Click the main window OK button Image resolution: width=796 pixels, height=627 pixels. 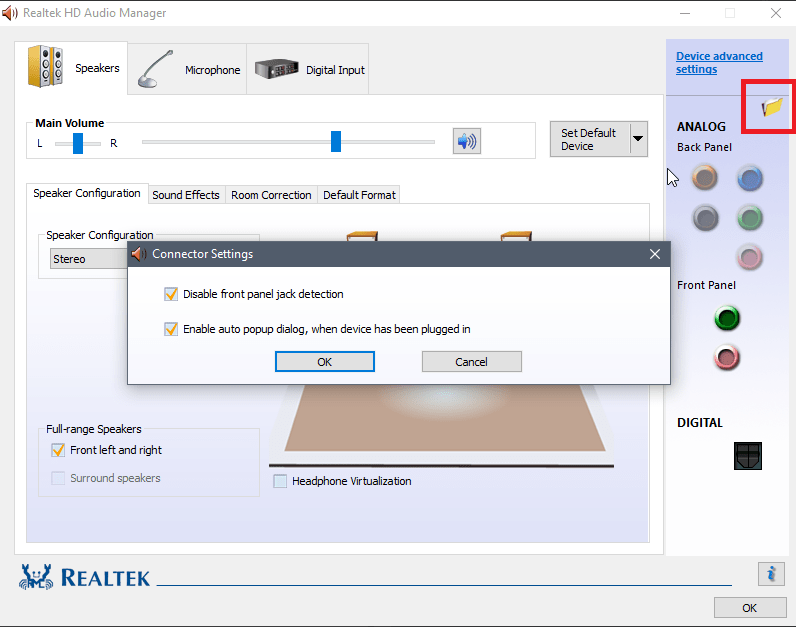click(750, 608)
